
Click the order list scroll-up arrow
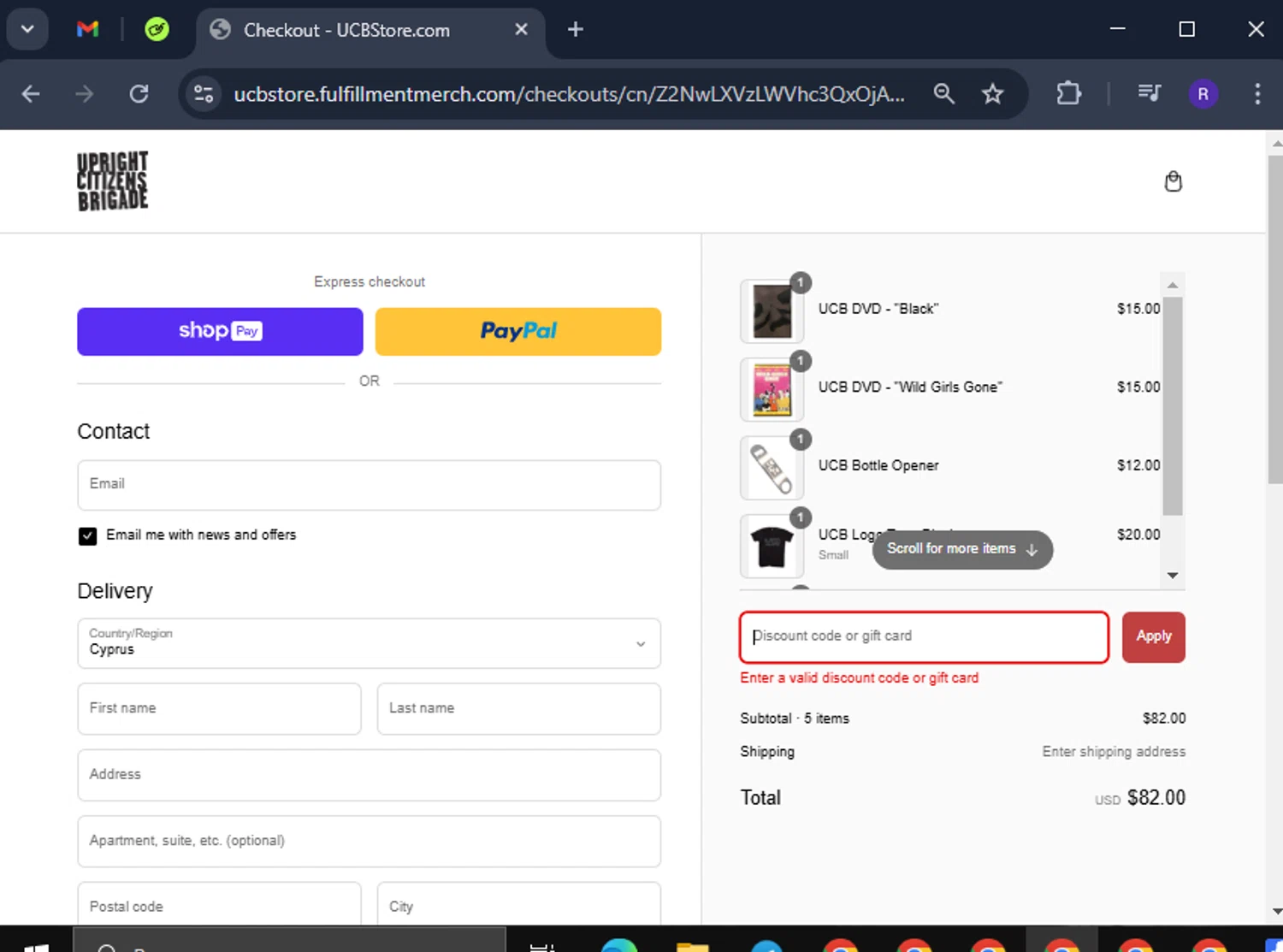(1173, 285)
